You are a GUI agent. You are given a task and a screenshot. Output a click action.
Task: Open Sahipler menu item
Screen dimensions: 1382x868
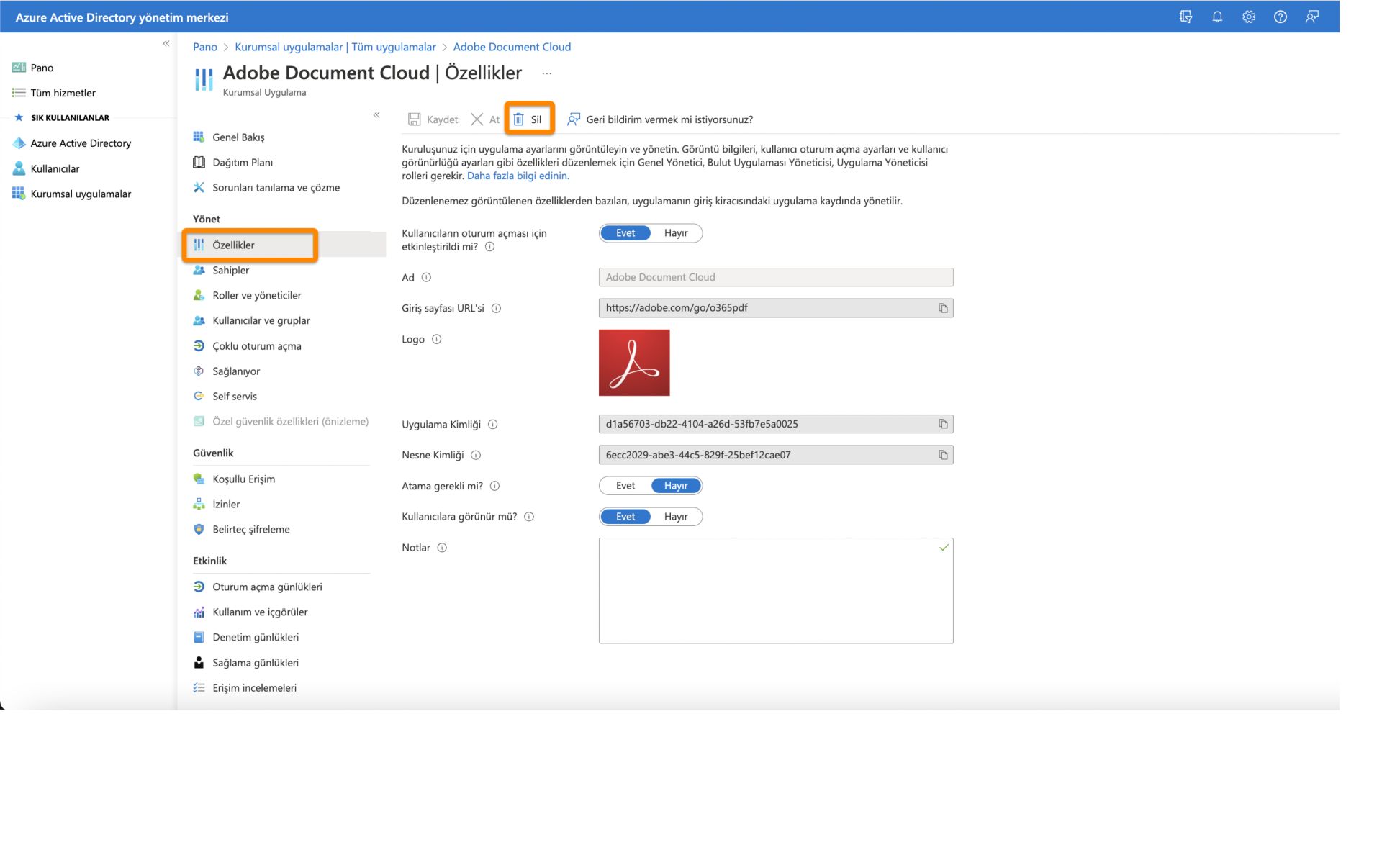(230, 271)
